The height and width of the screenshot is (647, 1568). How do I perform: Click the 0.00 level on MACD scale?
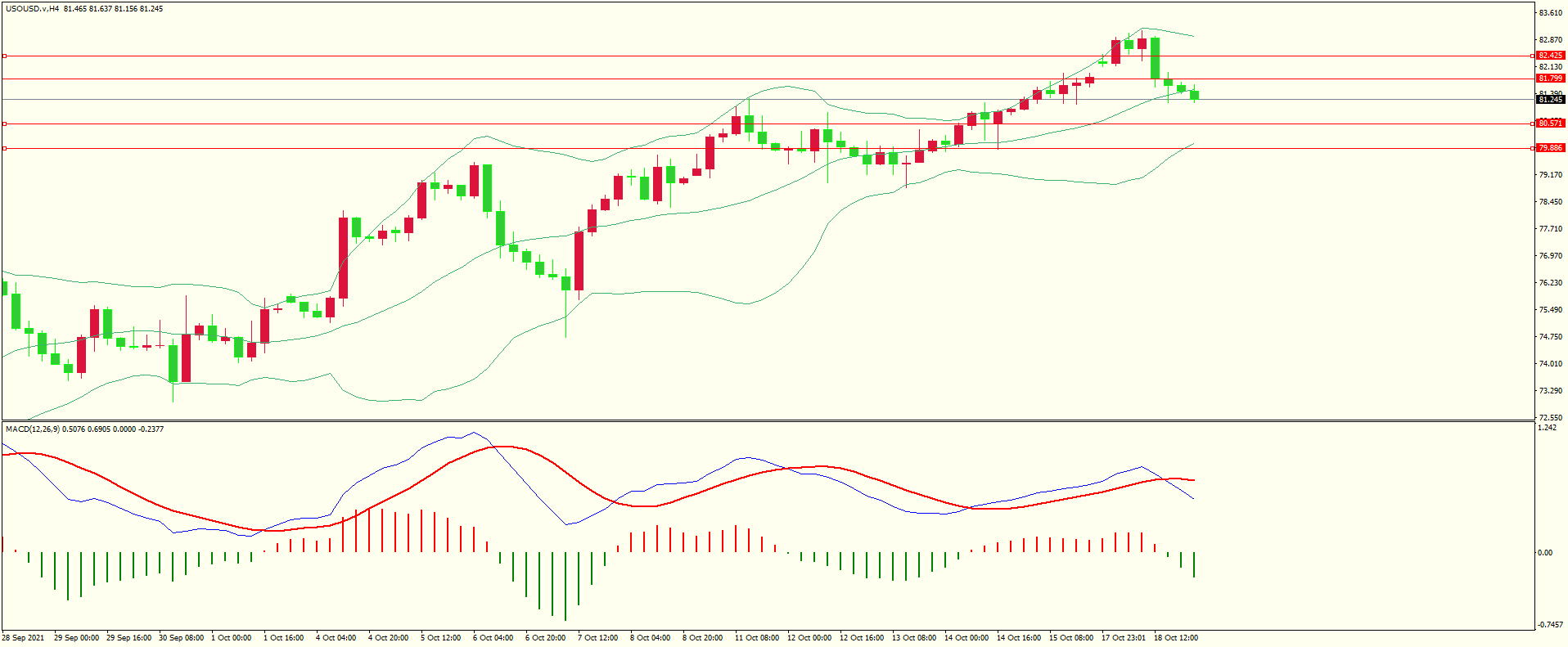click(1544, 553)
